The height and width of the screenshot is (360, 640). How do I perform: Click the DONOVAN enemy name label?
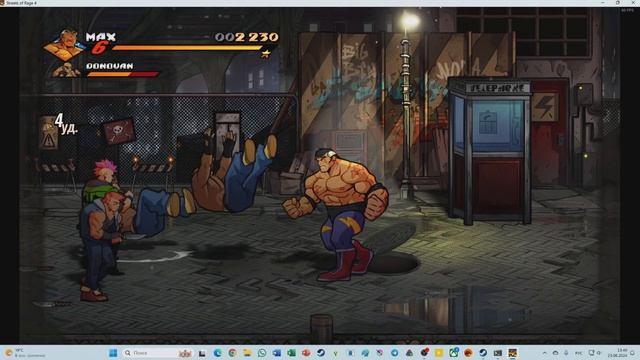tap(110, 66)
